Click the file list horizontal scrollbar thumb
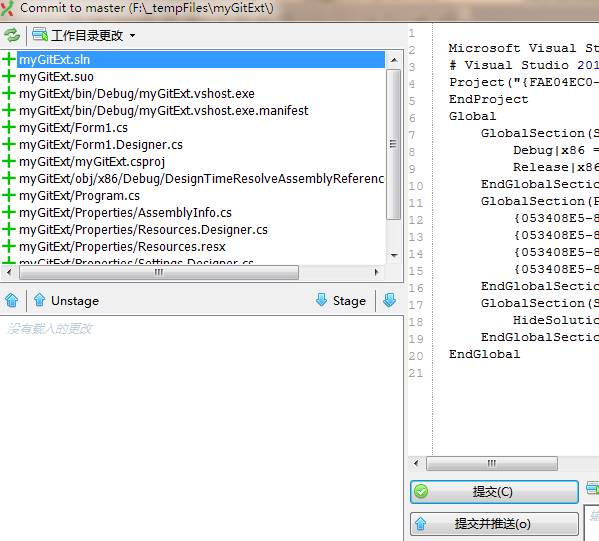Image resolution: width=599 pixels, height=541 pixels. pos(159,272)
